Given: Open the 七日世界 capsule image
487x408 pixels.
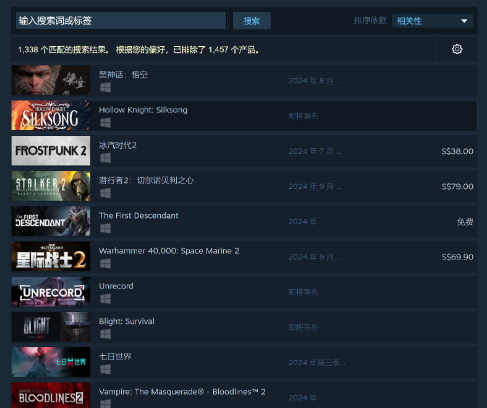Looking at the screenshot, I should [x=51, y=362].
